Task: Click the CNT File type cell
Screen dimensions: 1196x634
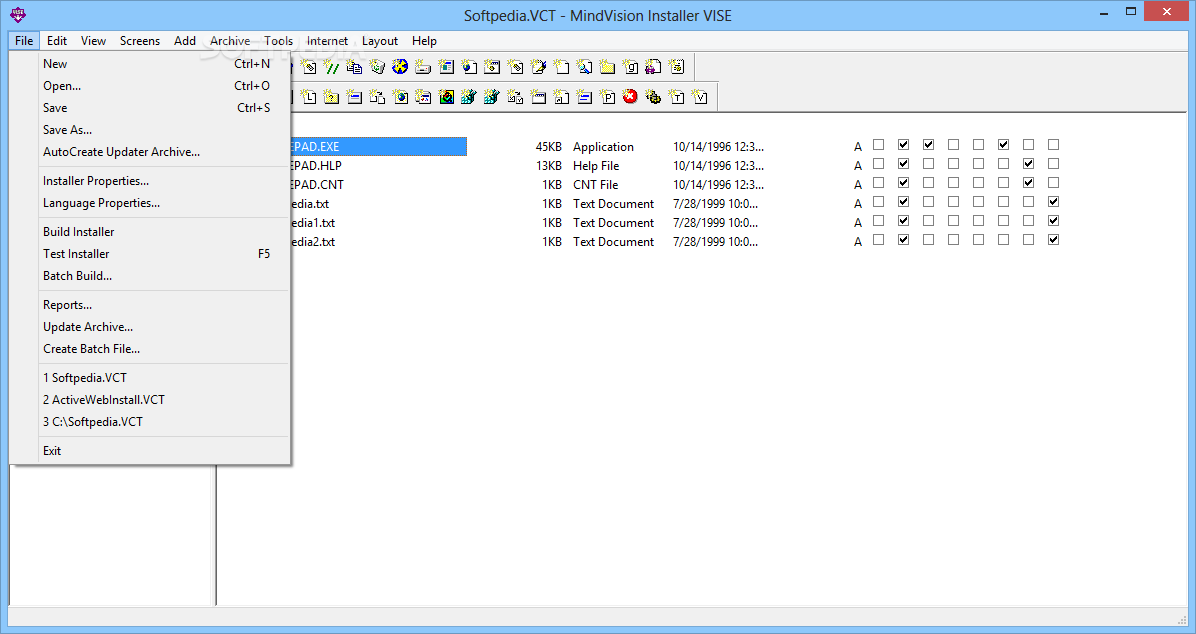Action: click(x=595, y=185)
